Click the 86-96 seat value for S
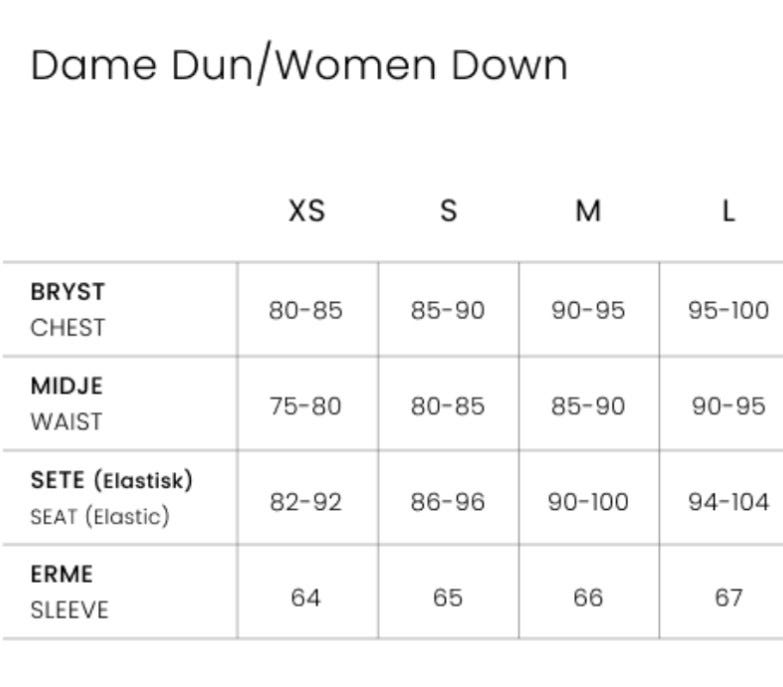This screenshot has width=783, height=687. pyautogui.click(x=448, y=502)
